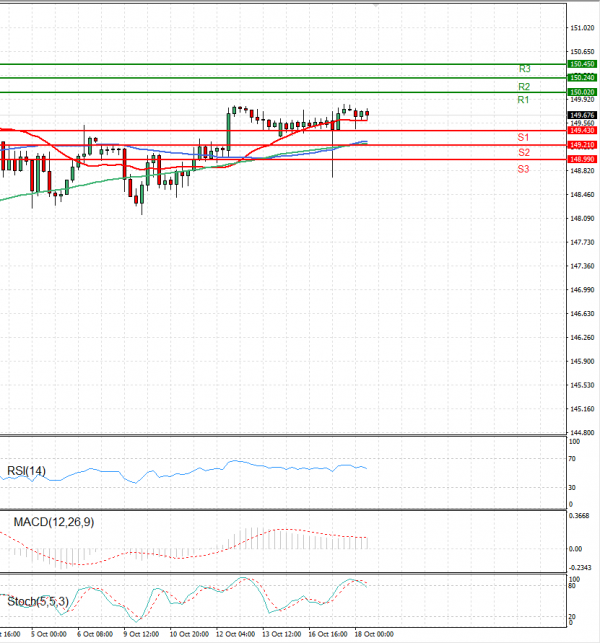Click the 148.820 price axis value
The height and width of the screenshot is (643, 600).
tap(582, 171)
